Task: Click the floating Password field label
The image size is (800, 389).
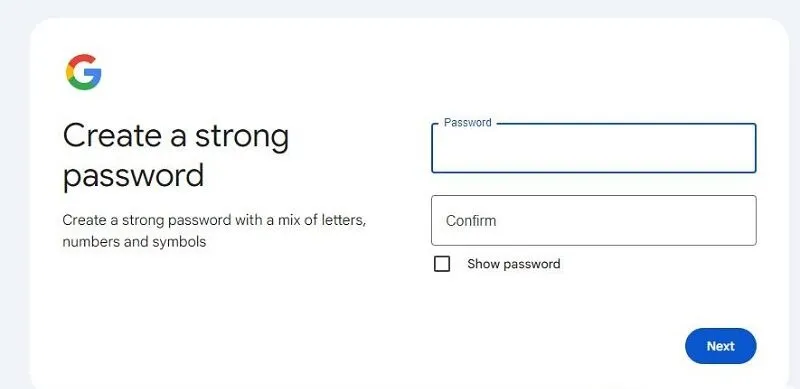Action: [467, 123]
